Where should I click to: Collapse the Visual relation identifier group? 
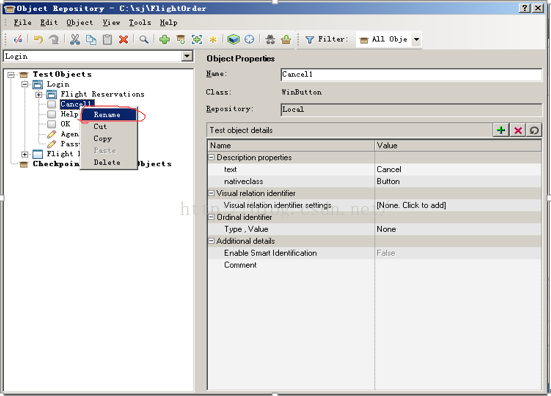pyautogui.click(x=212, y=193)
